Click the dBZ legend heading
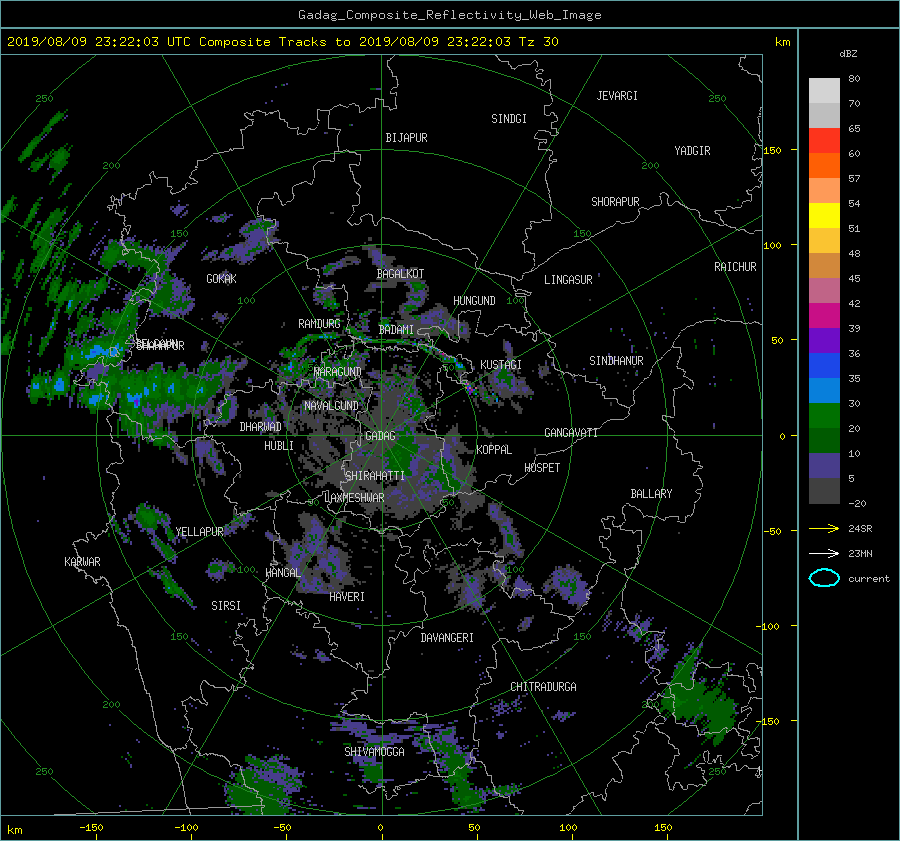Image resolution: width=900 pixels, height=841 pixels. pyautogui.click(x=848, y=53)
